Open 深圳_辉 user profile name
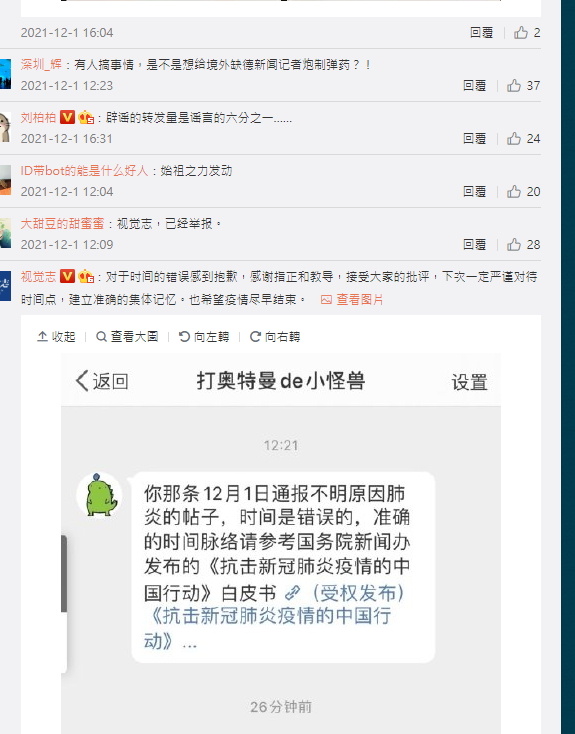 click(41, 65)
